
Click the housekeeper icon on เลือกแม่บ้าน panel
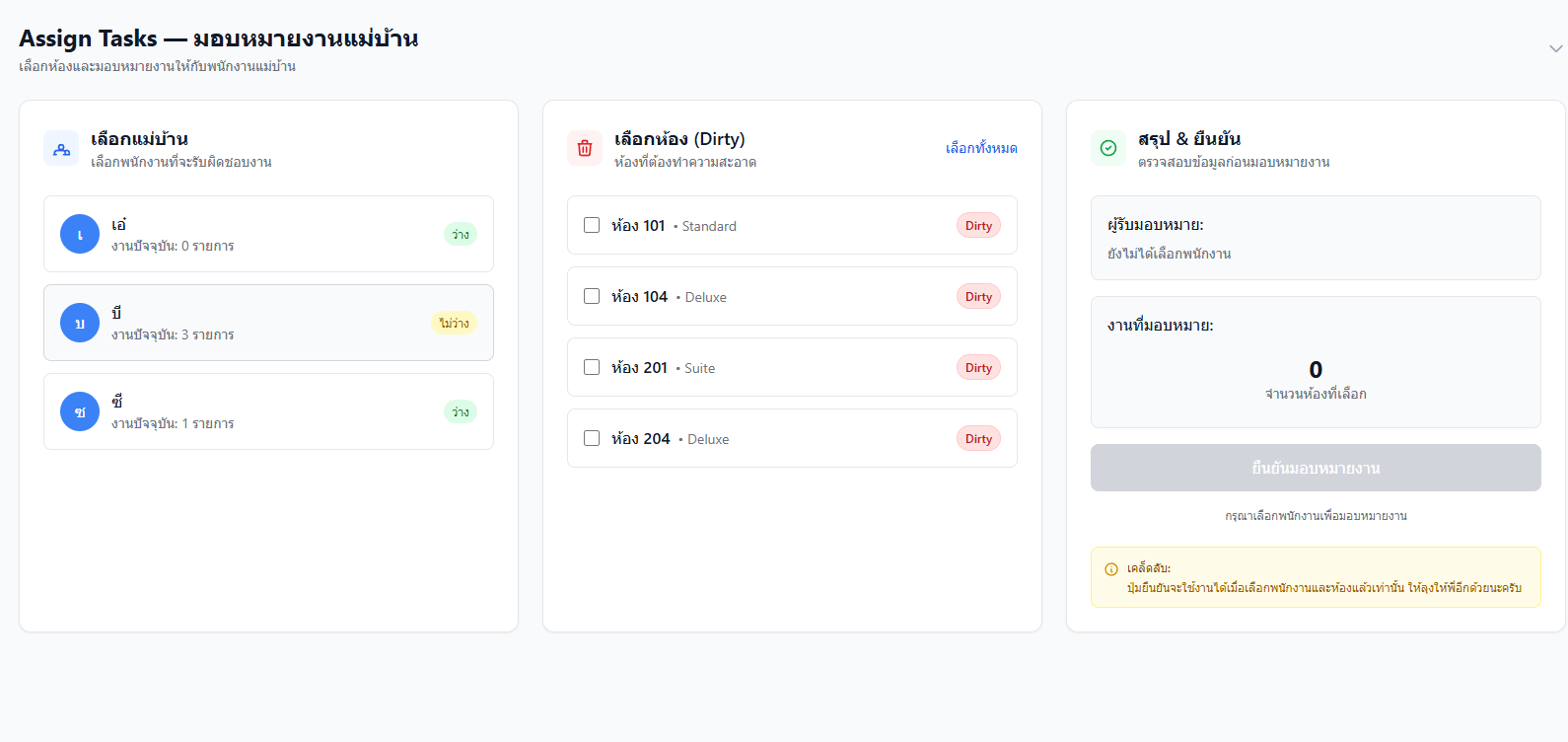[60, 148]
